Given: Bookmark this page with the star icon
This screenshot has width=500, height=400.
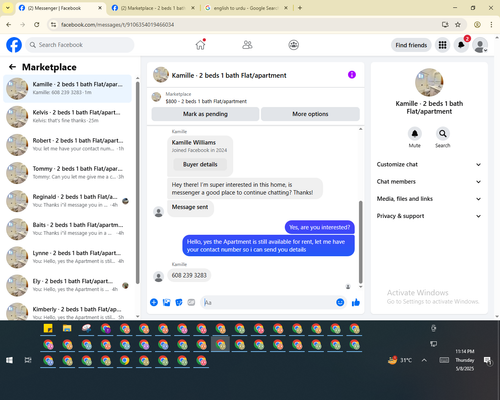Looking at the screenshot, I should [458, 24].
